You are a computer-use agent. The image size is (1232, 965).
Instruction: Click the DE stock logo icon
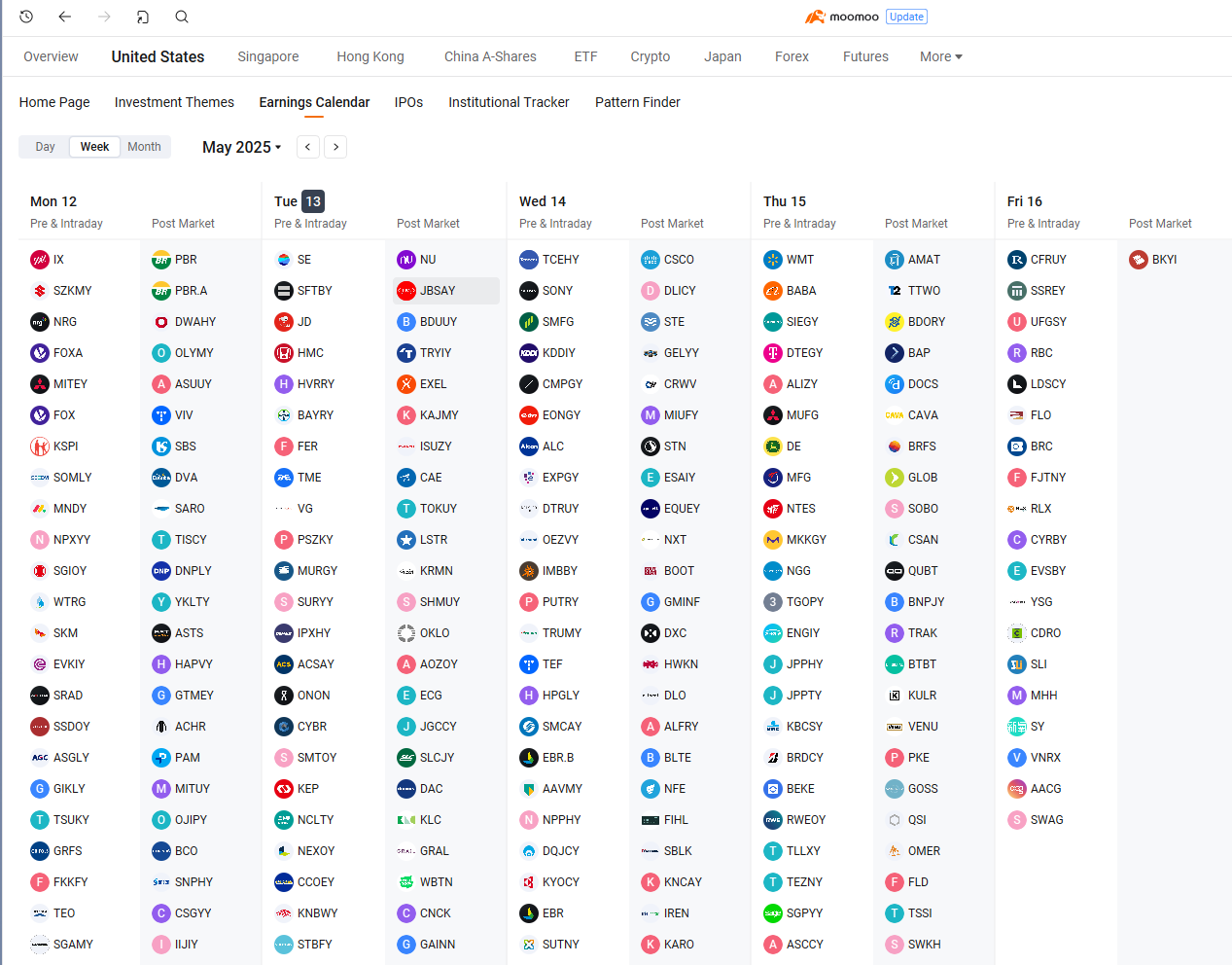click(773, 447)
